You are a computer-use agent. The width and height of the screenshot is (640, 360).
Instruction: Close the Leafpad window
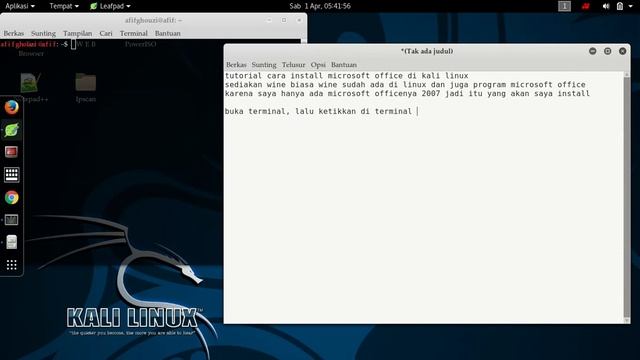622,51
